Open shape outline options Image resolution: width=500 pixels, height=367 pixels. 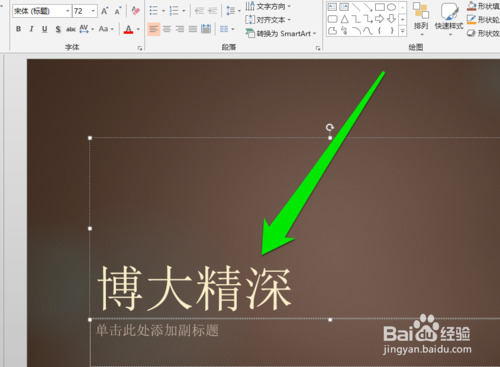(483, 19)
